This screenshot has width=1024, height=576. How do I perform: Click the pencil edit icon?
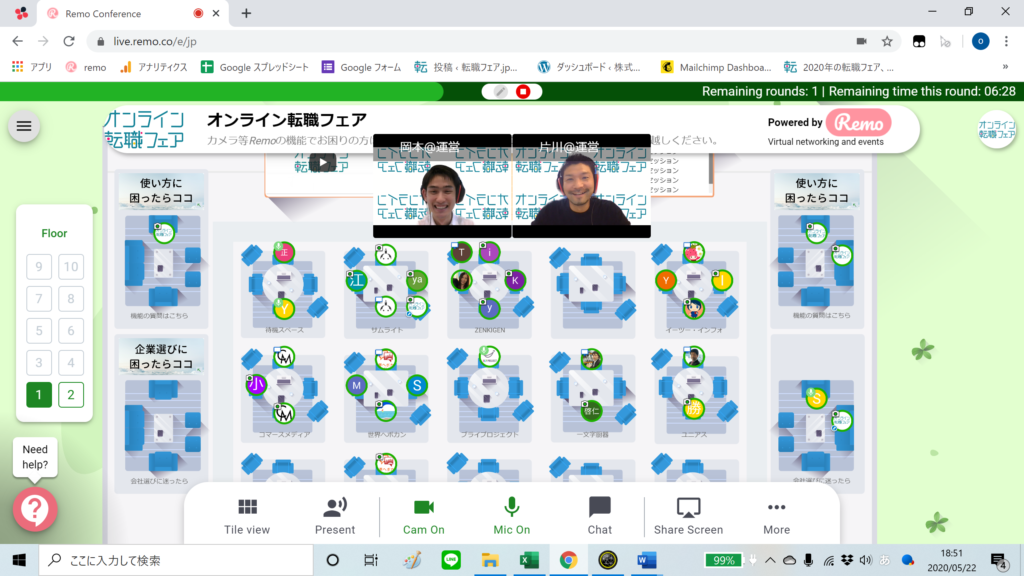coord(500,91)
